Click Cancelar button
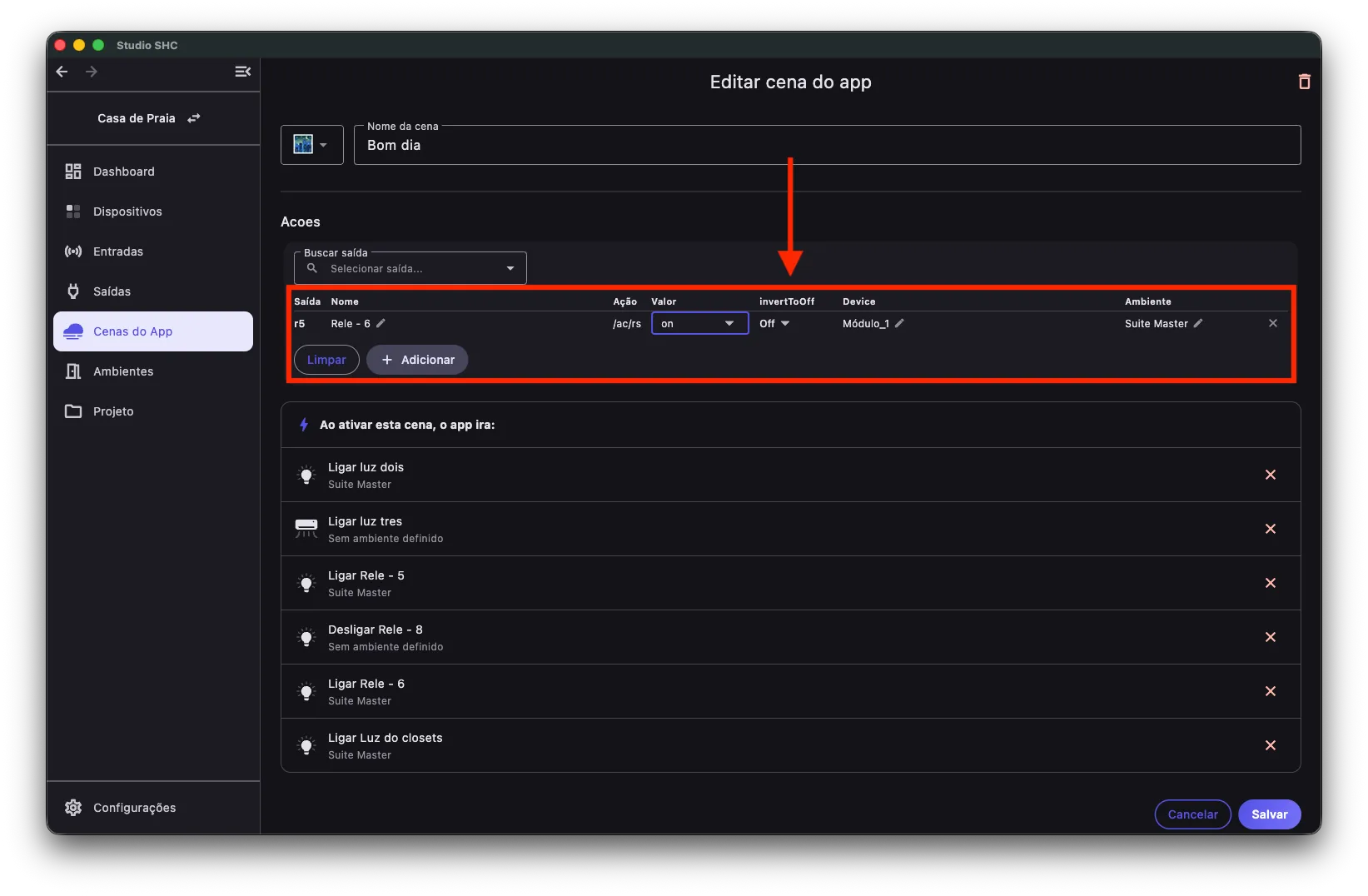This screenshot has width=1368, height=896. 1192,814
